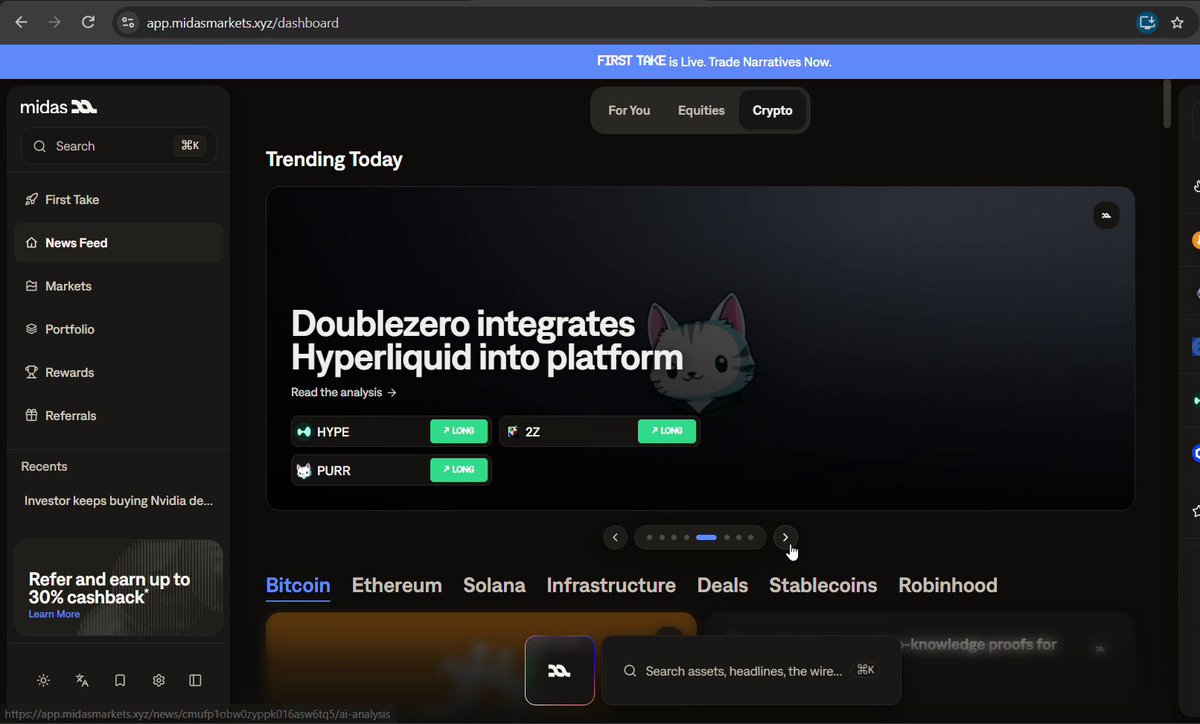
Task: Open the language translate icon
Action: 82,680
